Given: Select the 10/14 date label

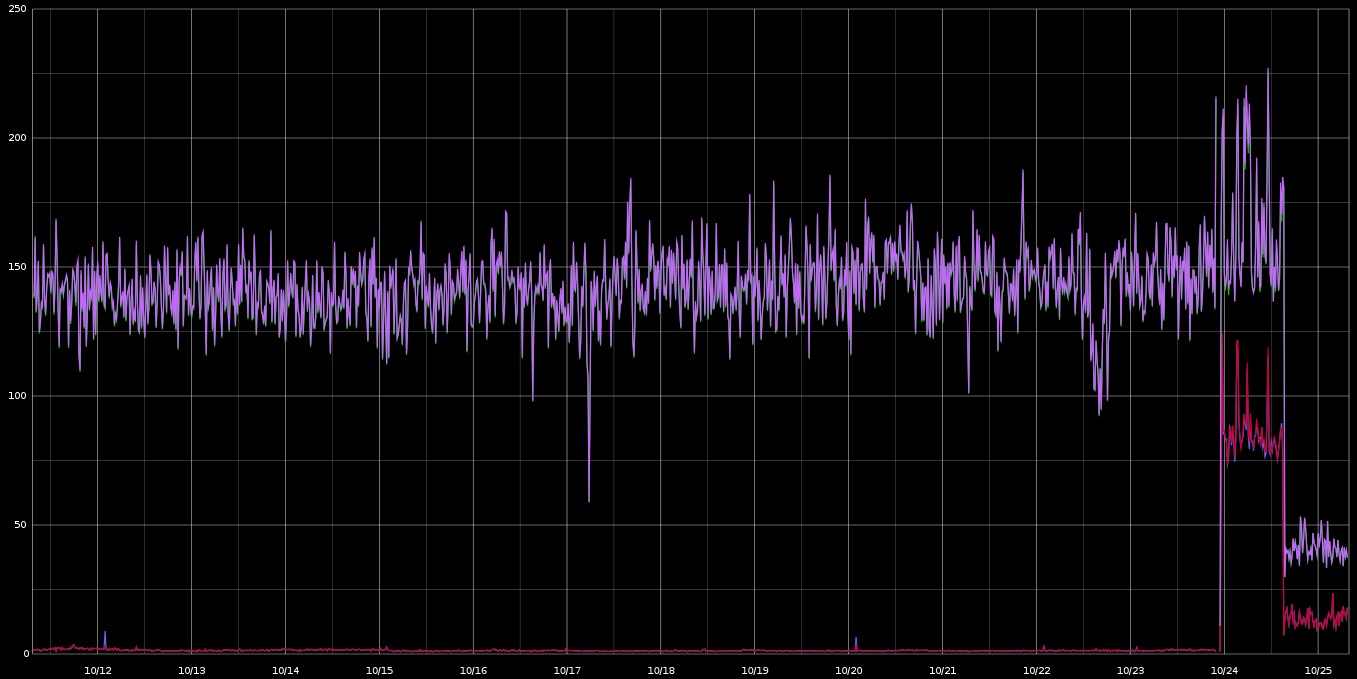Looking at the screenshot, I should click(286, 670).
